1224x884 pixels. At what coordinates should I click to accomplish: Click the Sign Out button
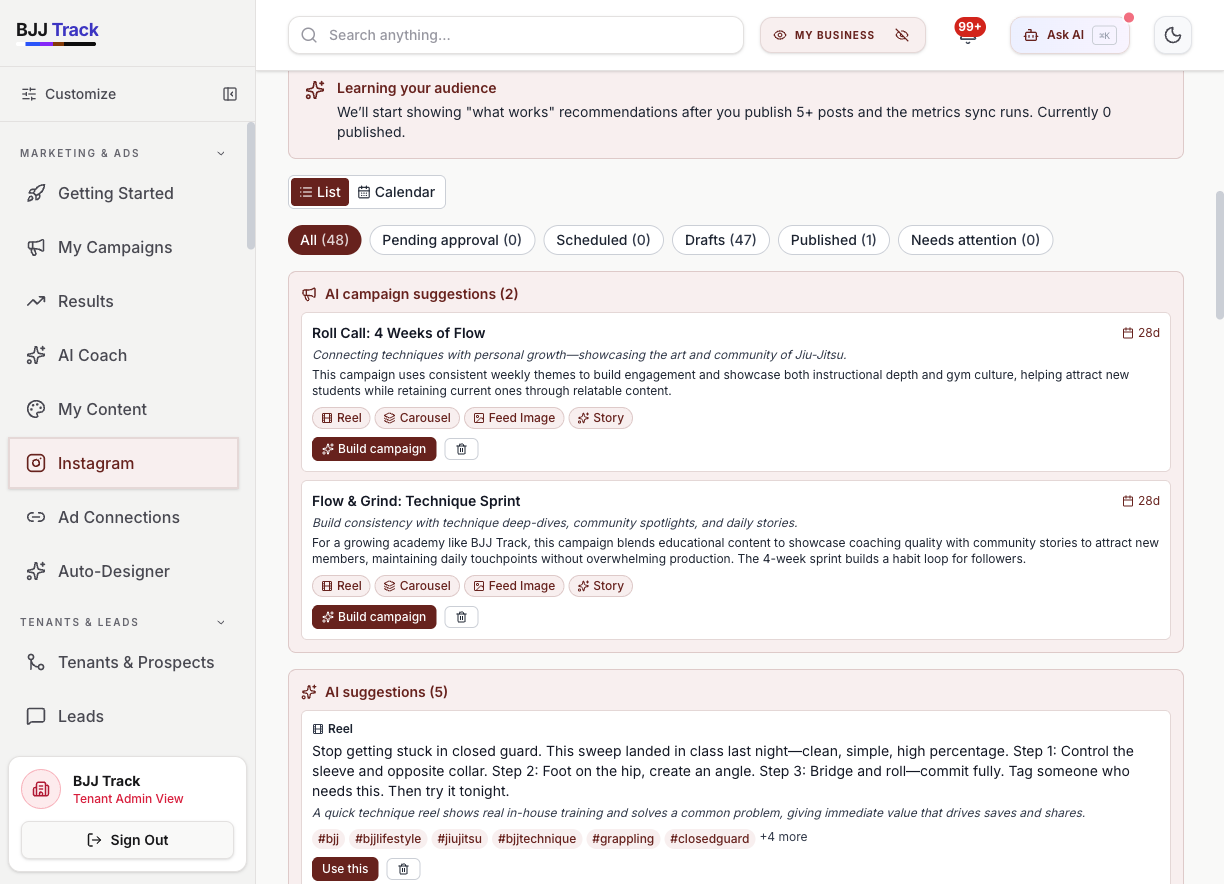(x=127, y=840)
